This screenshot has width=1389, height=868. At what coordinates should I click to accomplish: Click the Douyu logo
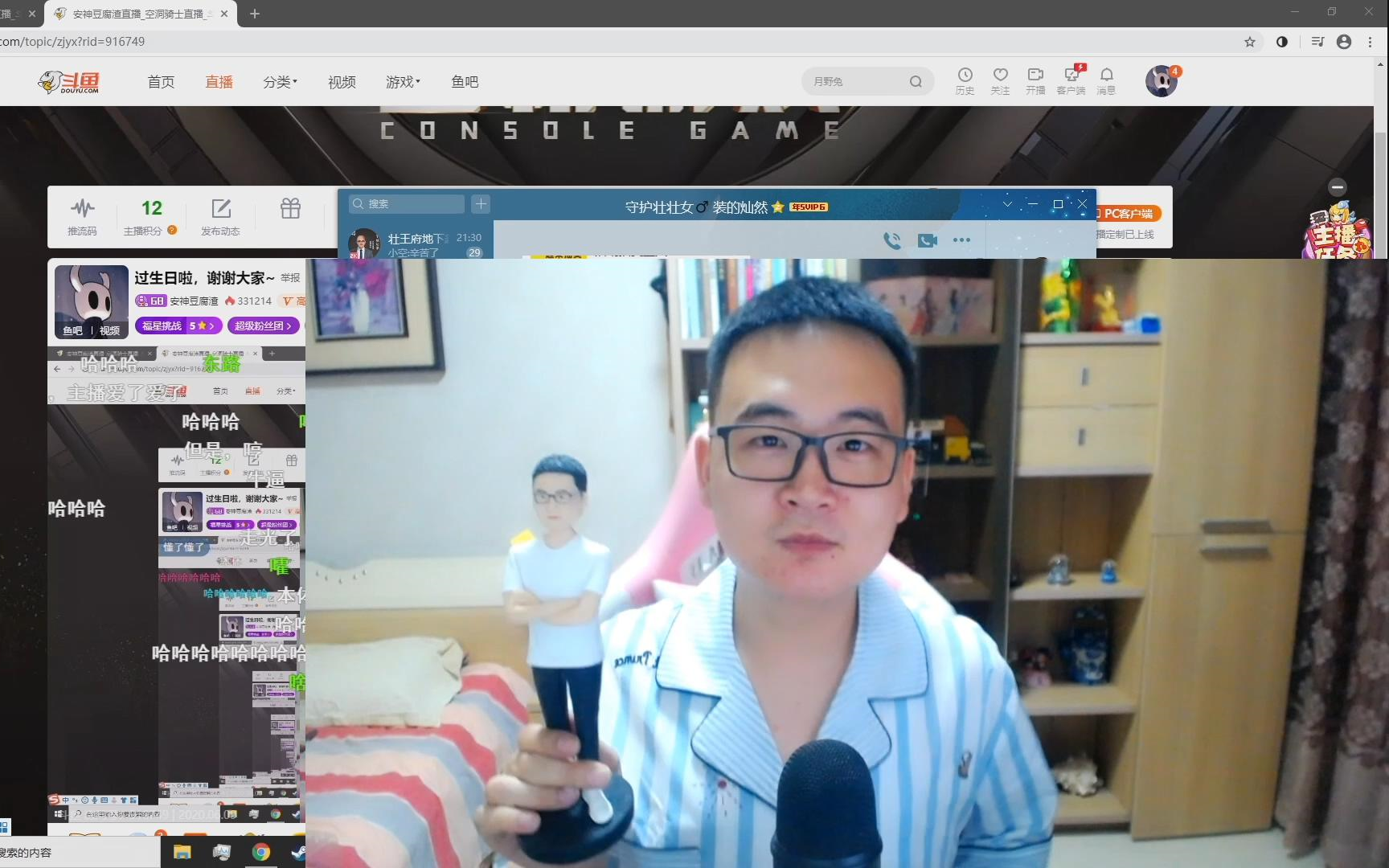[x=69, y=81]
